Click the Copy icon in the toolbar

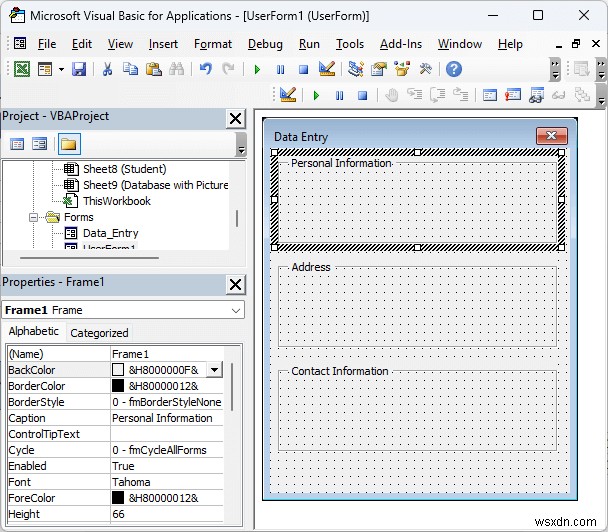click(x=130, y=69)
